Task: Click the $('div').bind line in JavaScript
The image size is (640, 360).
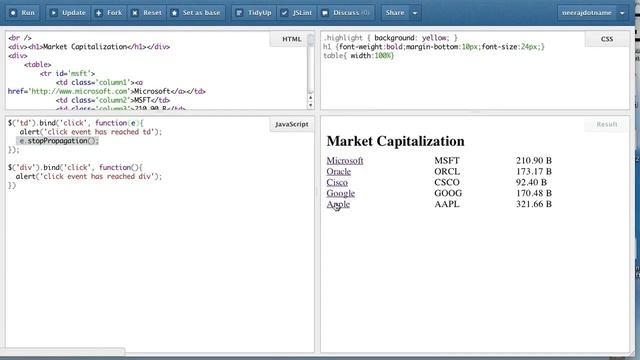Action: point(75,167)
